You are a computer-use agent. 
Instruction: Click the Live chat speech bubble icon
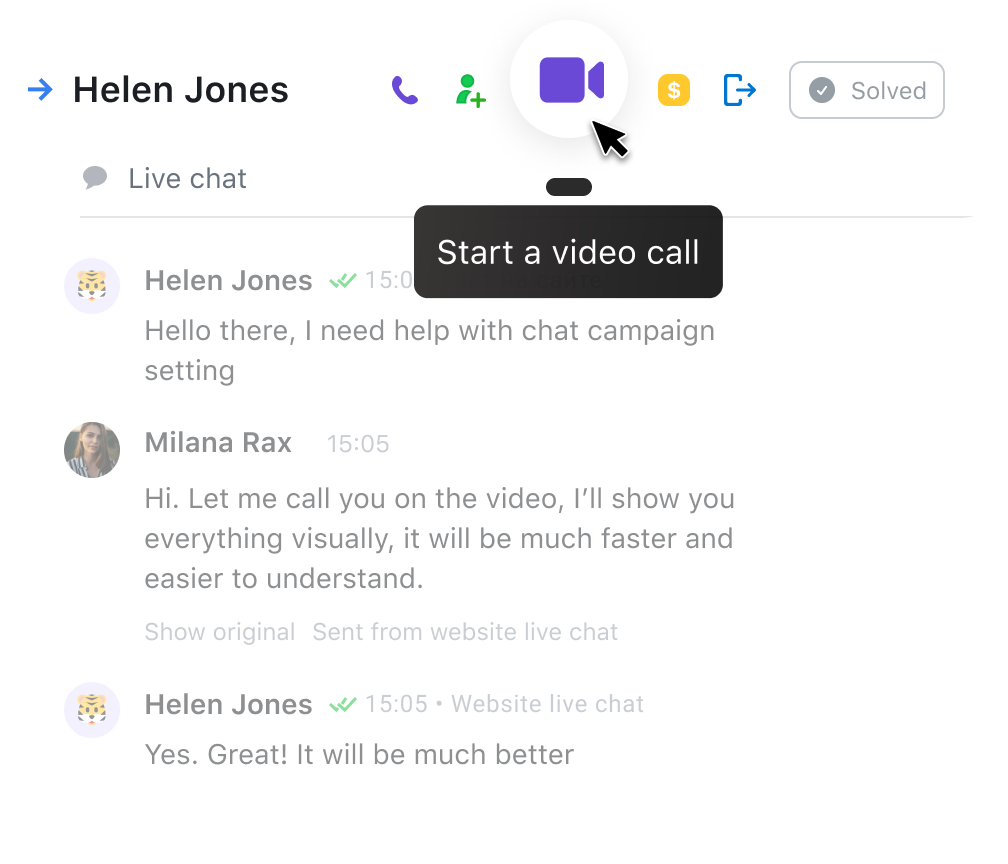point(95,179)
